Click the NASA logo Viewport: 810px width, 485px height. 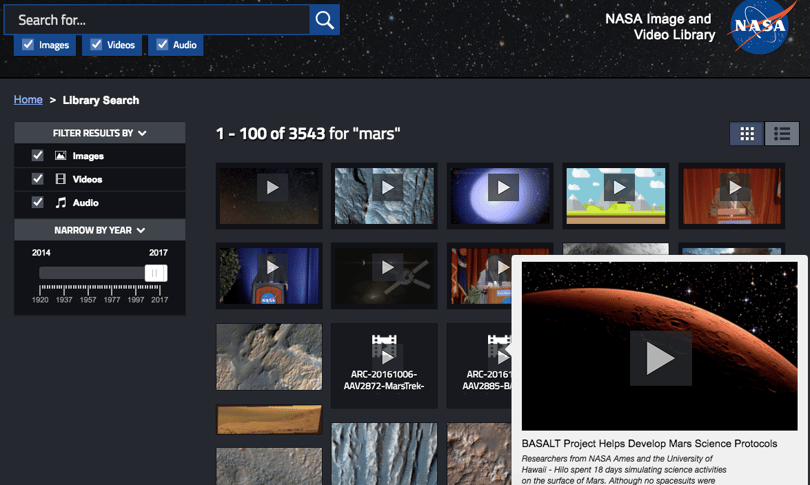759,26
